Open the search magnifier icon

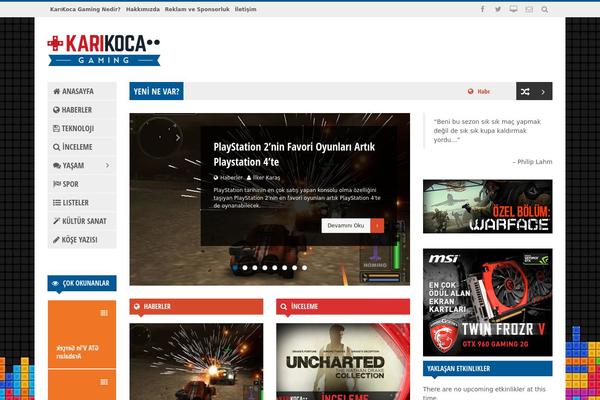545,10
